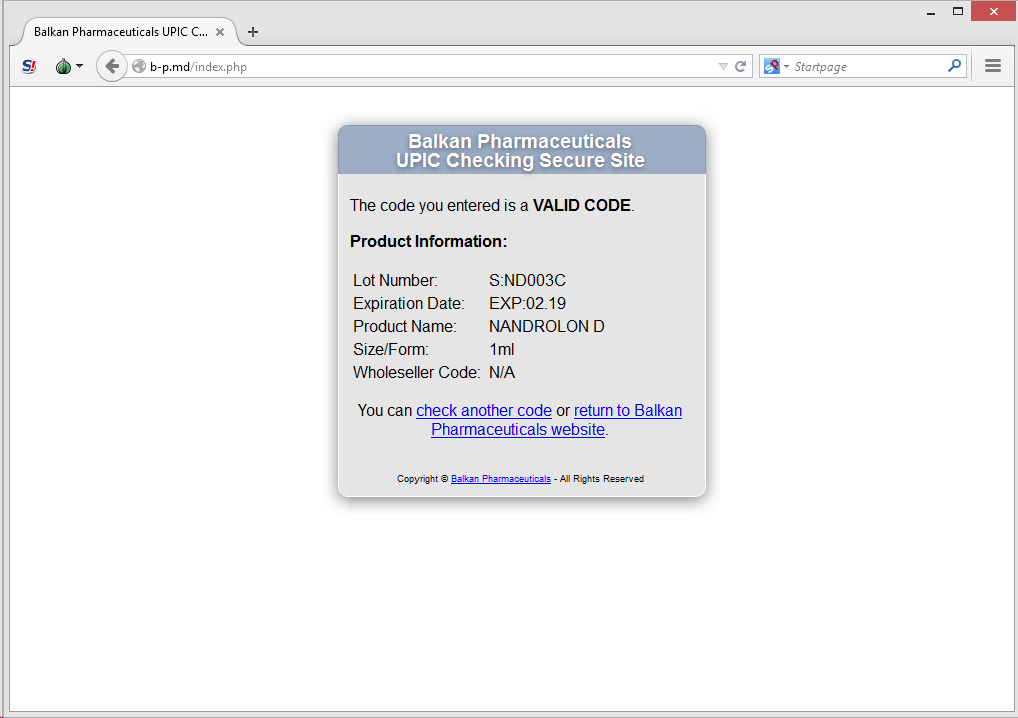Maximize the browser window
The image size is (1018, 718).
958,11
